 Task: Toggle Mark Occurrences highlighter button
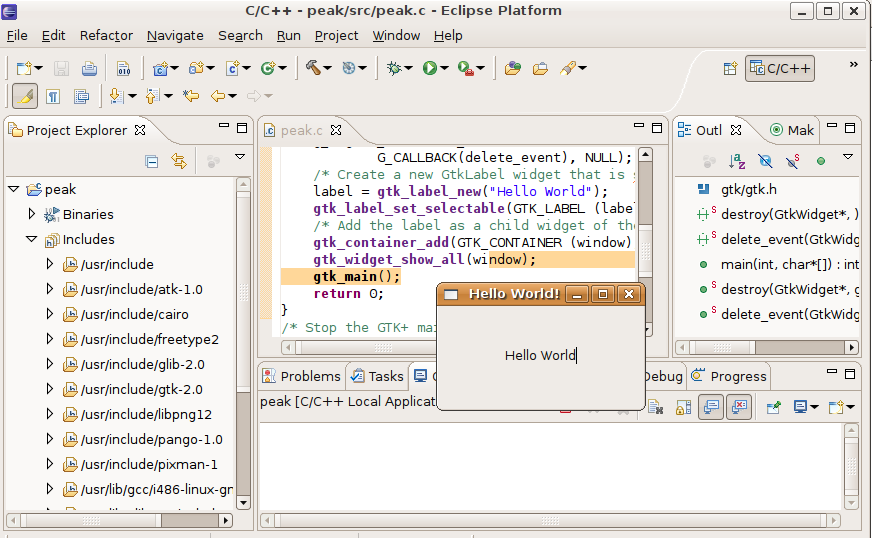click(25, 96)
